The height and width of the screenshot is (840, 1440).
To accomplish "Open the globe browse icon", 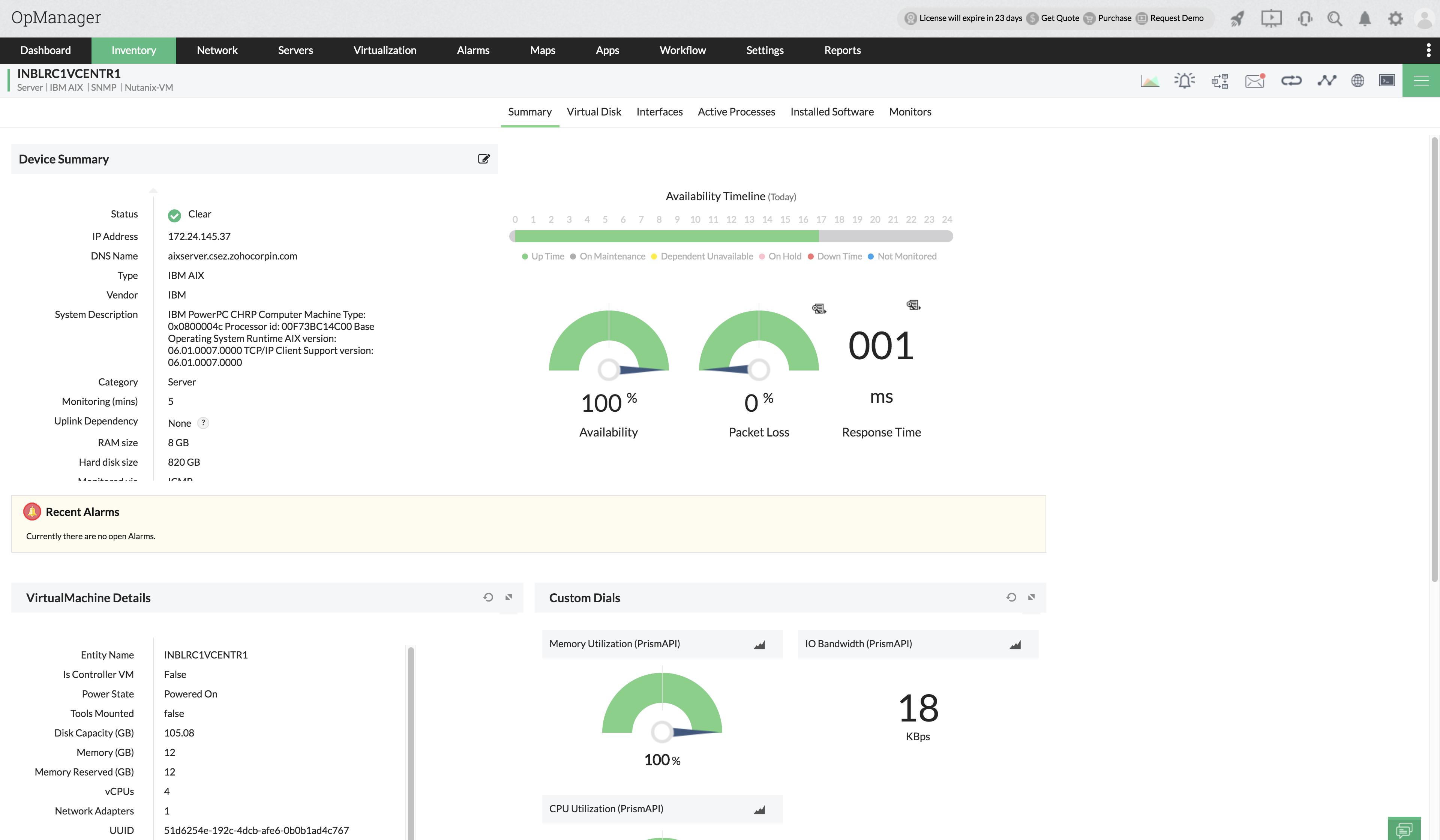I will pos(1358,81).
